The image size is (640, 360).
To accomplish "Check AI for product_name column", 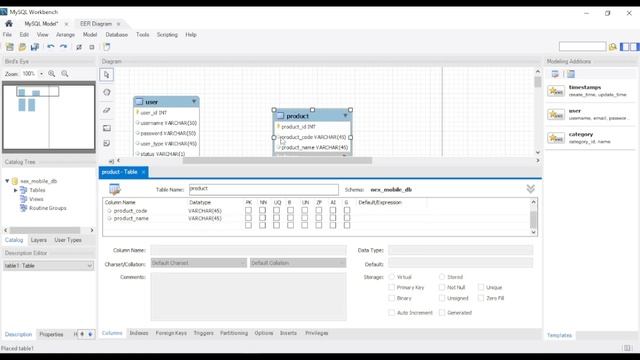I will pos(333,218).
